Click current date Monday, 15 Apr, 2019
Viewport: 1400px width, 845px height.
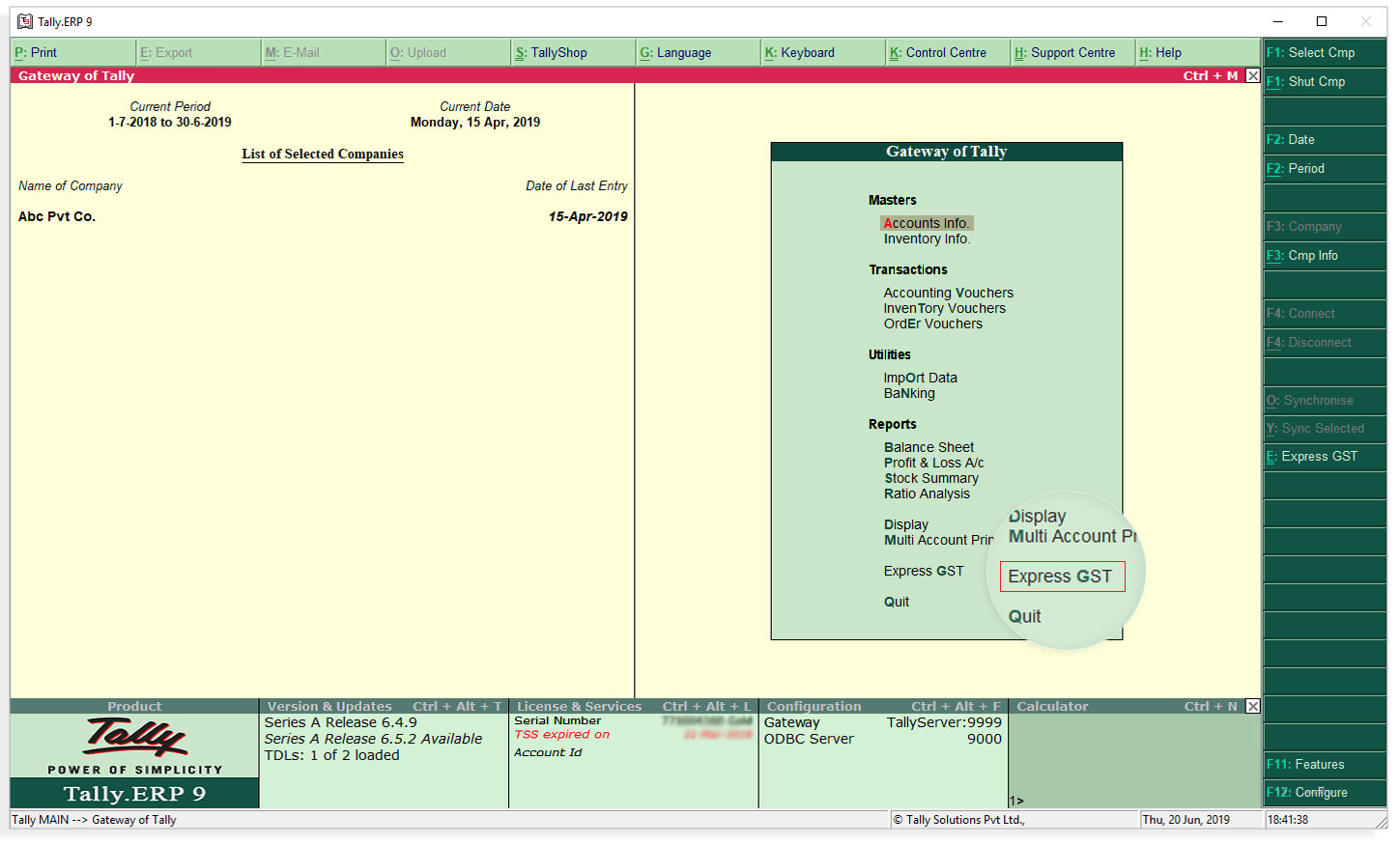(475, 123)
